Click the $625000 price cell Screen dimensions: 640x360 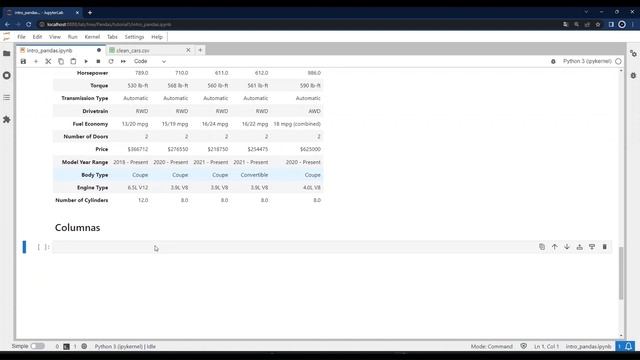(310, 149)
